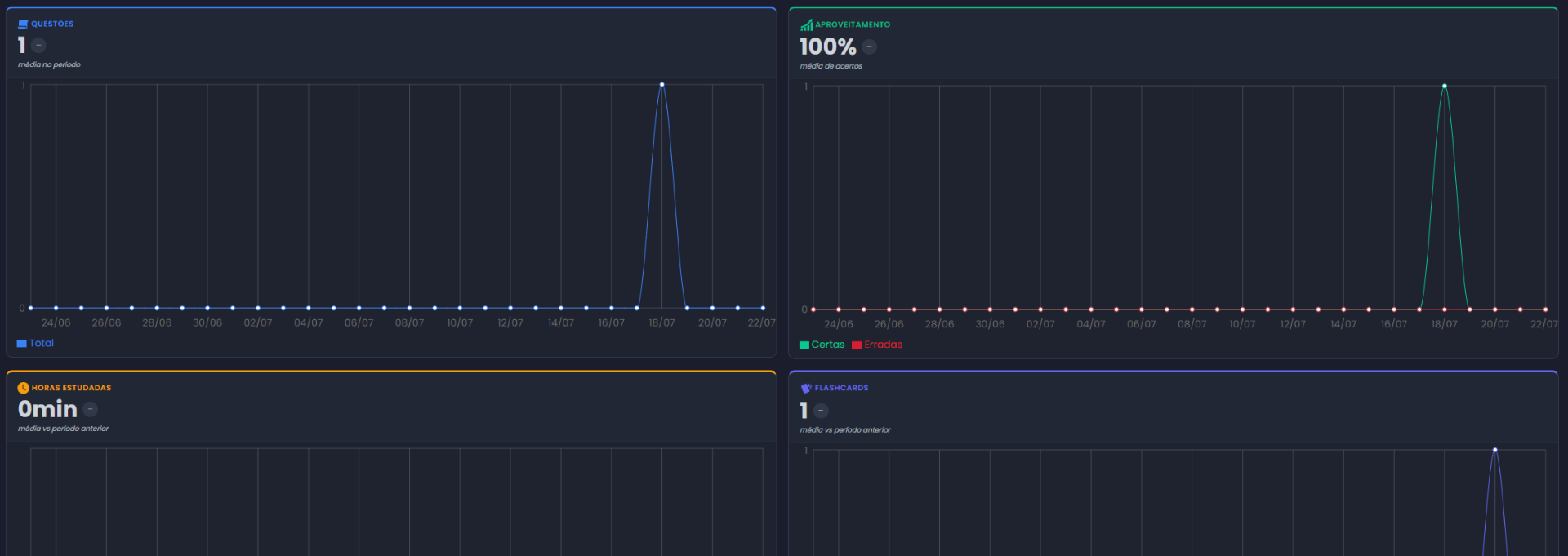Click the 20/07 baseline point in Questões chart
1568x556 pixels.
(x=712, y=308)
